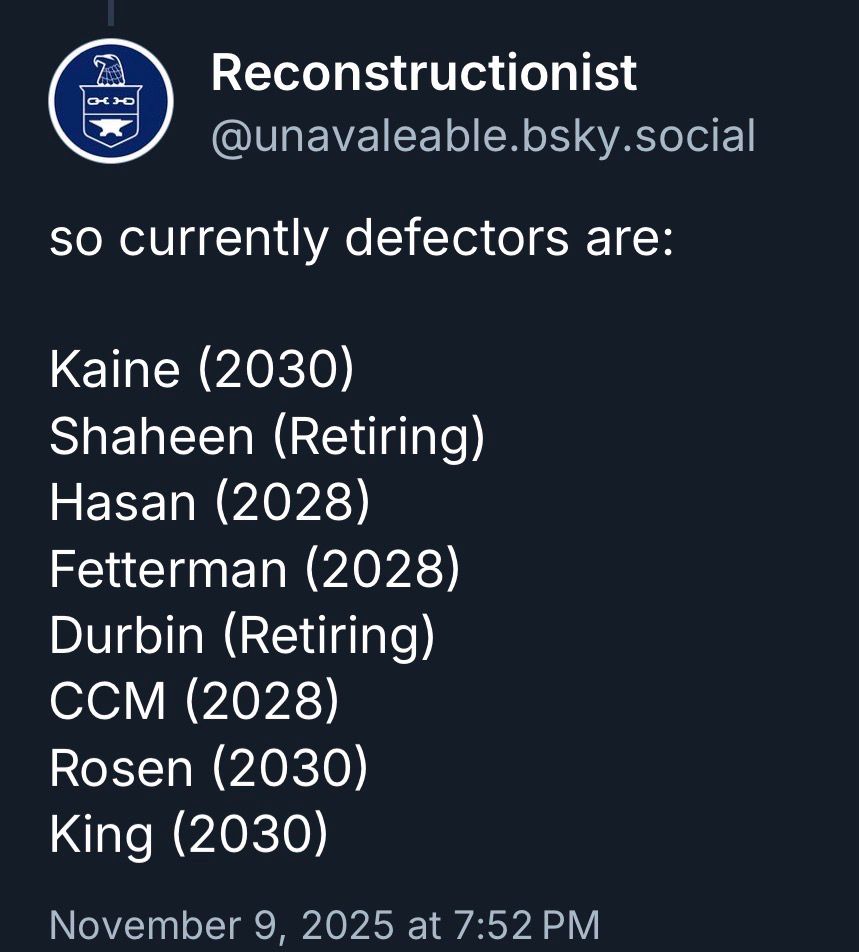Select the "so currently defectors are:" line
The width and height of the screenshot is (859, 952).
click(x=361, y=240)
